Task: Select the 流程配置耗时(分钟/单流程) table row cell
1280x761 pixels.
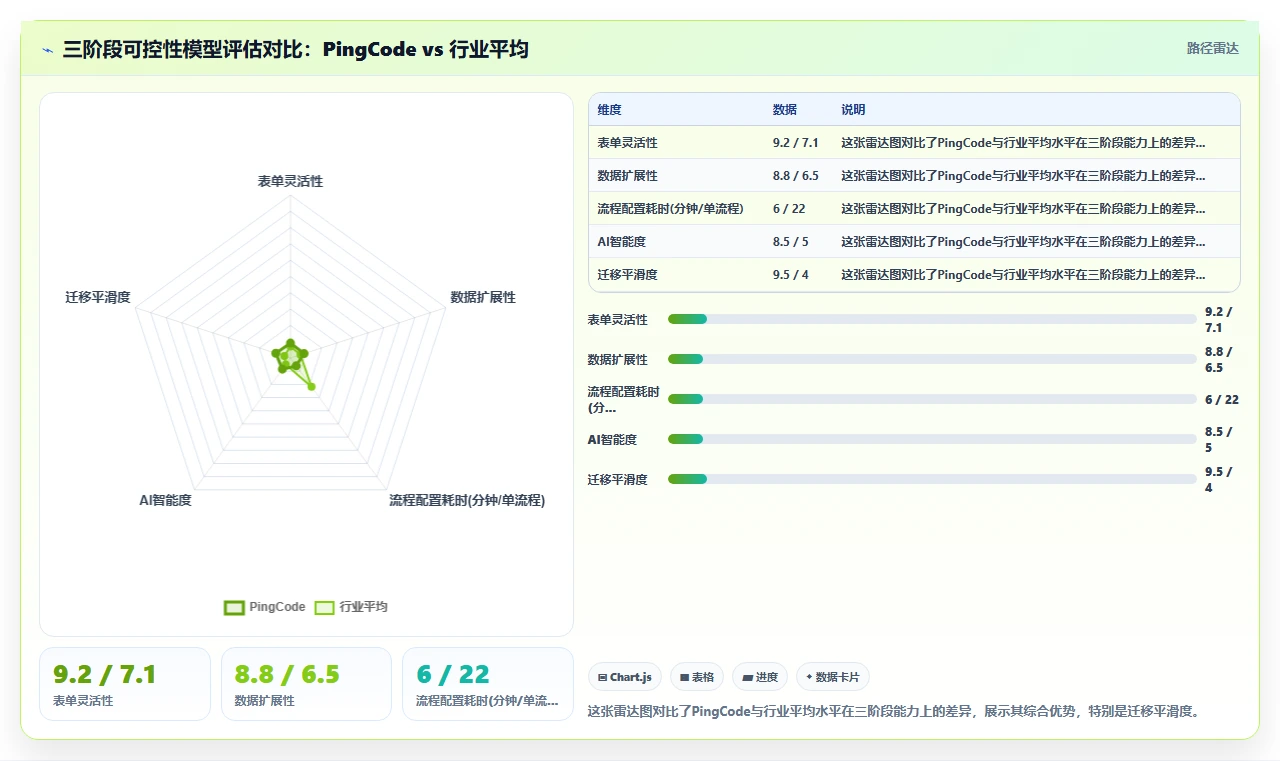Action: (671, 209)
